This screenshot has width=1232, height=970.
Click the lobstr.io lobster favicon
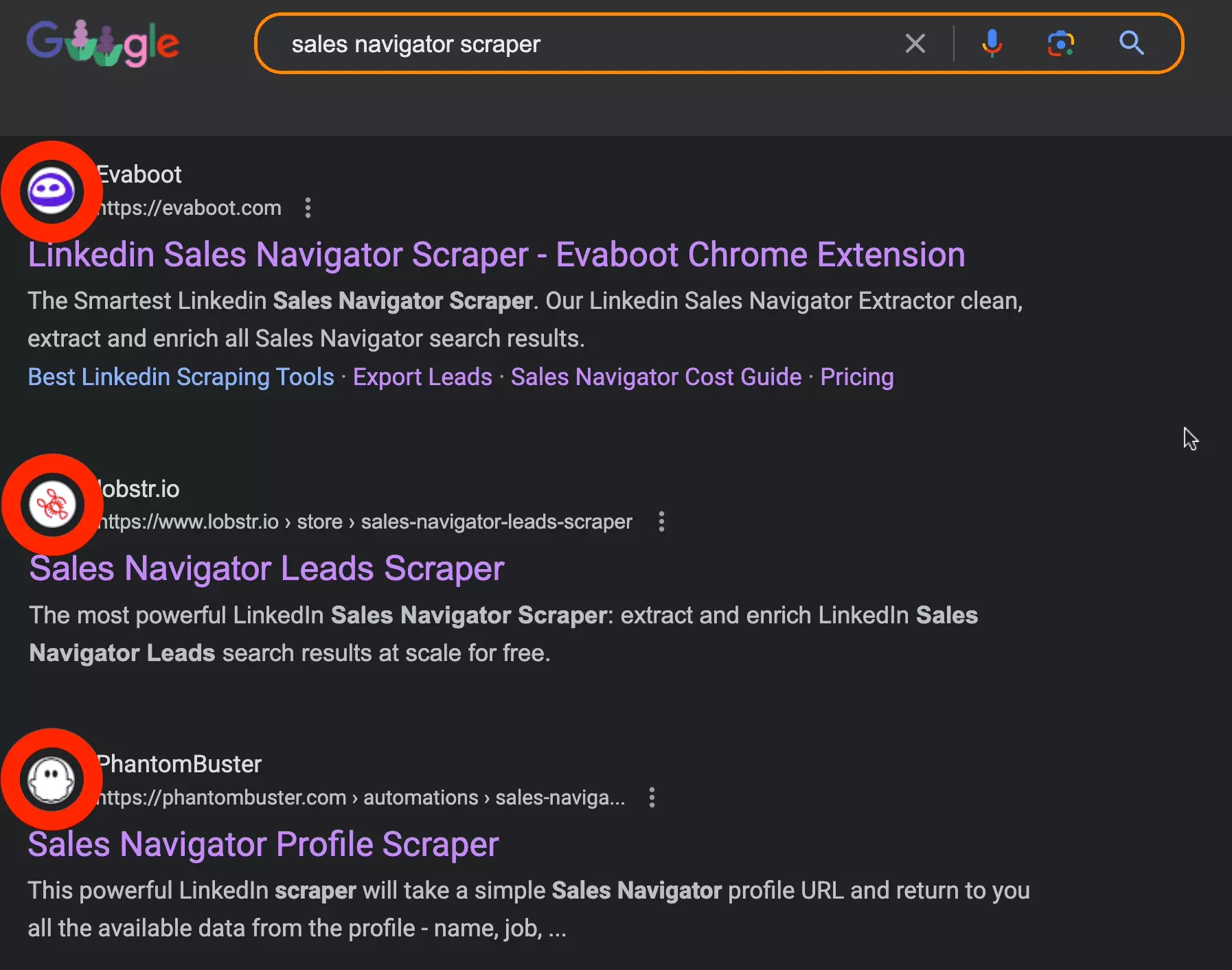click(52, 504)
